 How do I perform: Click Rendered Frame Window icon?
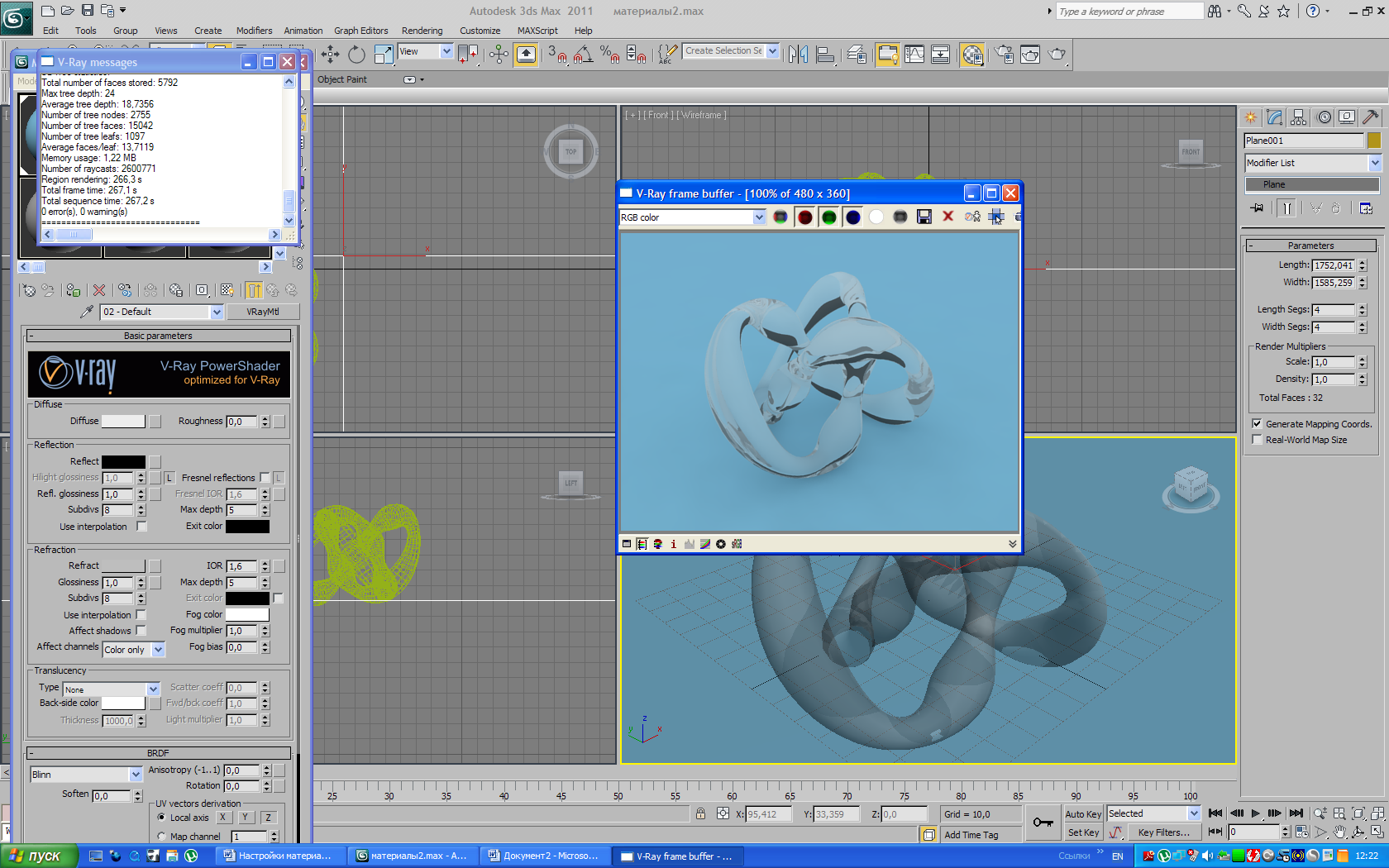pos(1030,55)
